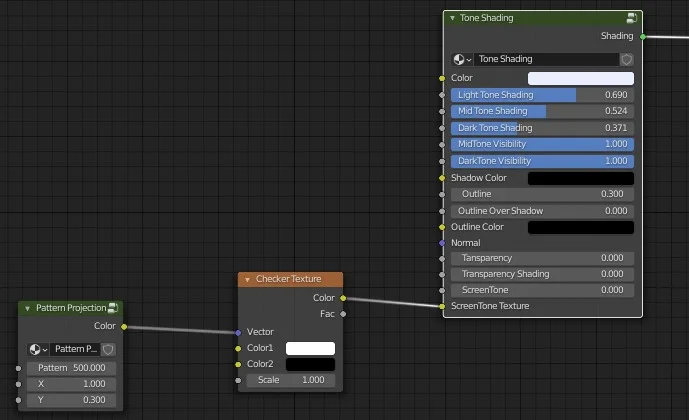Open the Shadow Color swatch
689x420 pixels.
[580, 178]
